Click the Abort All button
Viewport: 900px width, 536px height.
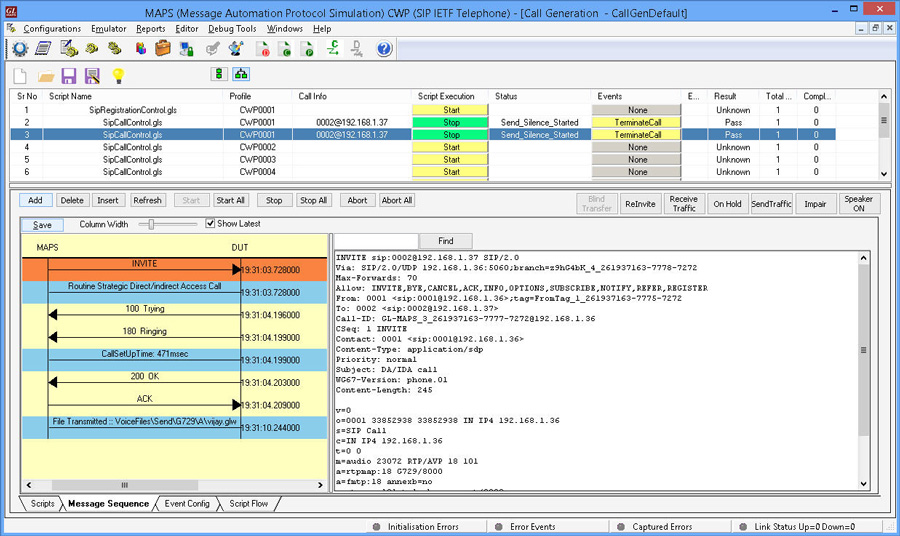point(397,200)
